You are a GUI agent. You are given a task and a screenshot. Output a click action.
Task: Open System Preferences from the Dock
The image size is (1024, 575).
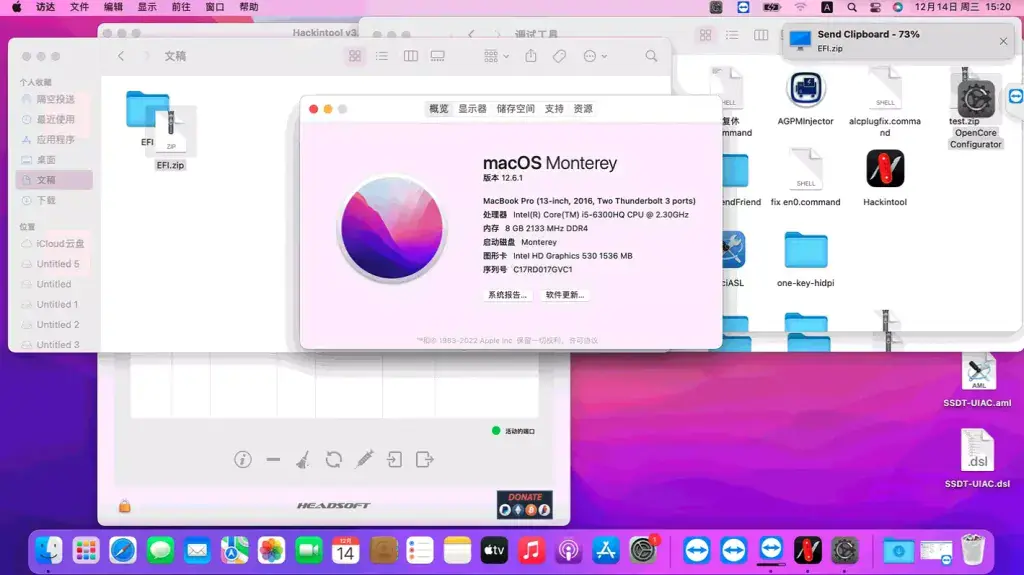pos(643,551)
